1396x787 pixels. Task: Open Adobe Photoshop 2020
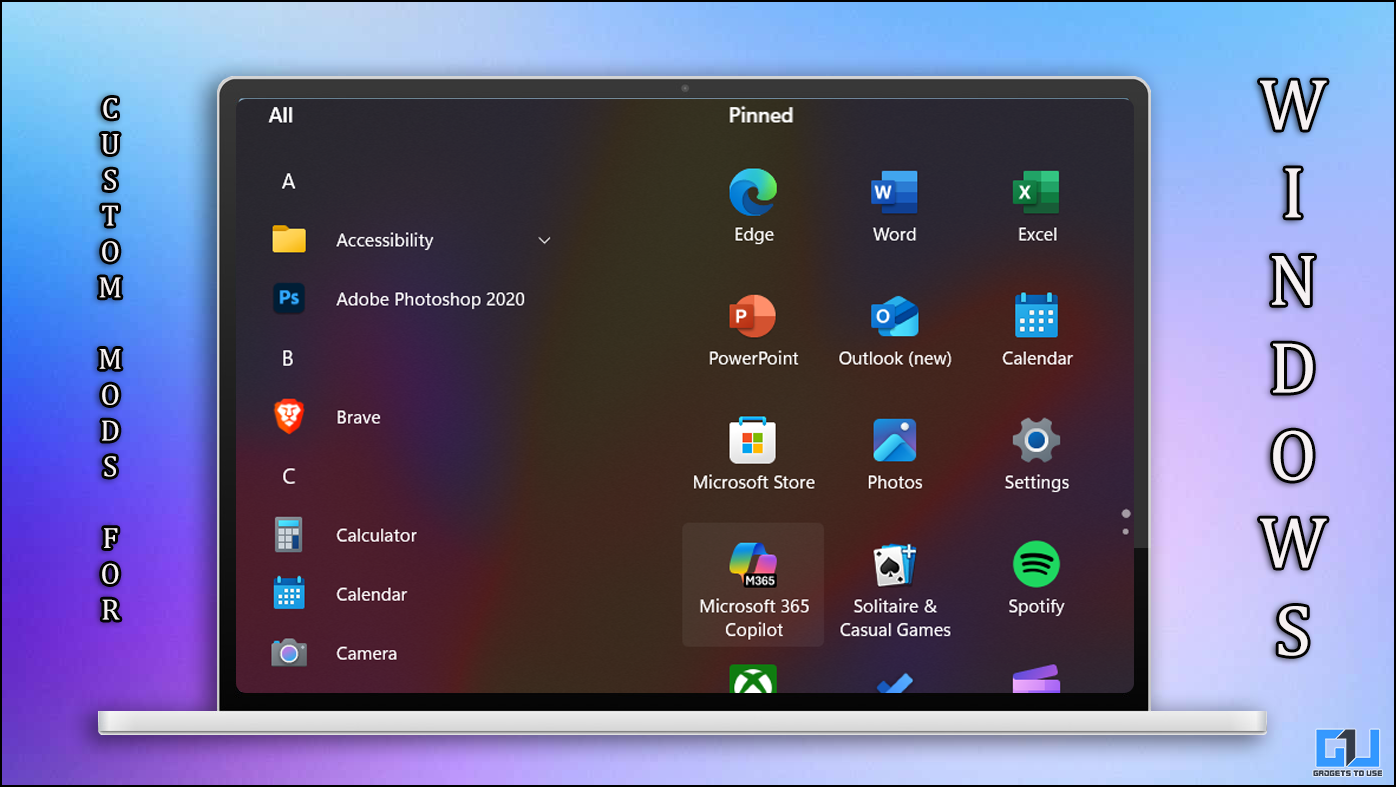pos(430,298)
